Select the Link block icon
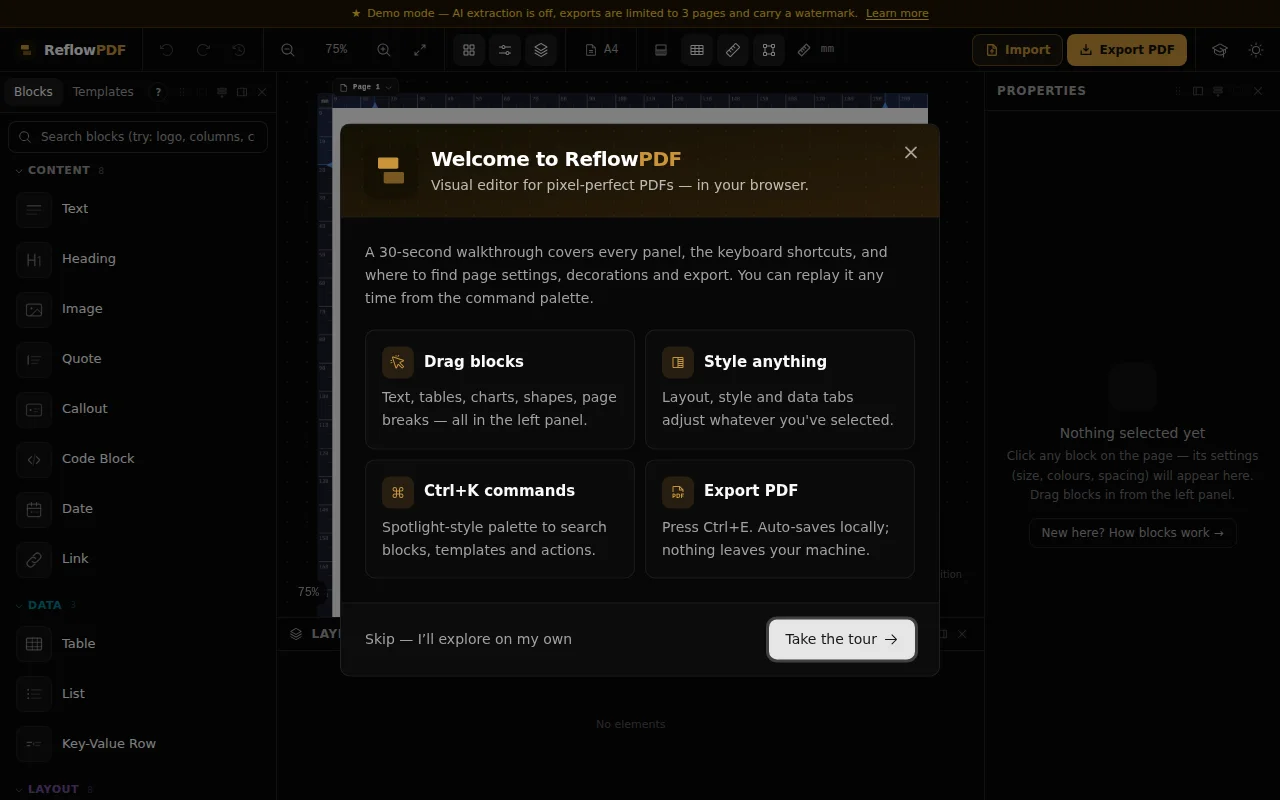 34,559
